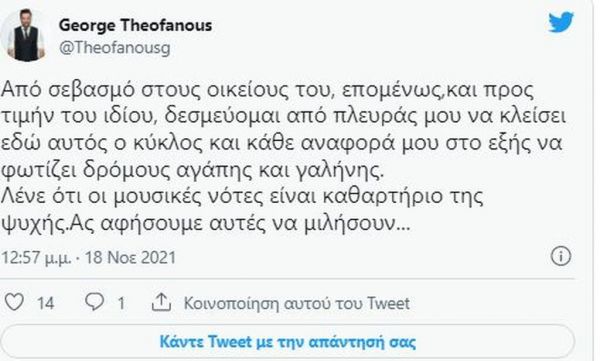Click Κοινοποίηση αυτού του Tweet
The width and height of the screenshot is (600, 361).
click(x=297, y=303)
